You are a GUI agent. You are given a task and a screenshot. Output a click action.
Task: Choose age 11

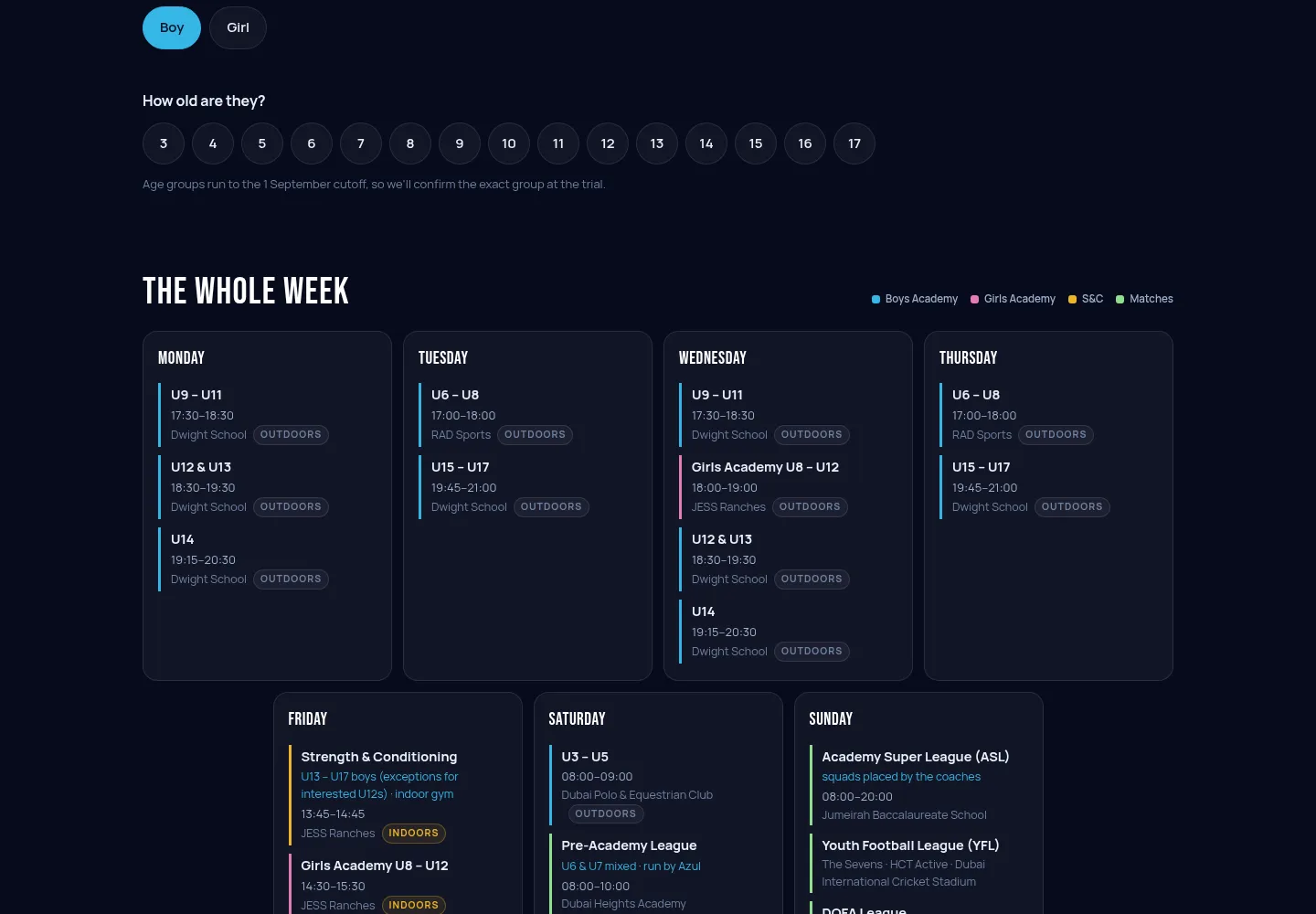[558, 143]
